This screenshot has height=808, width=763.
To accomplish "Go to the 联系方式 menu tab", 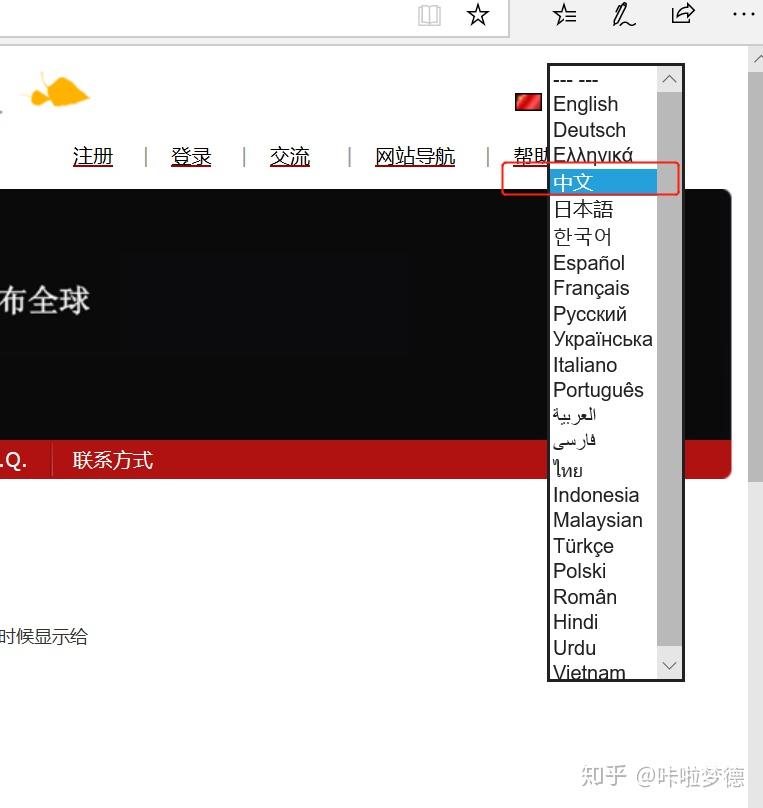I will pos(113,460).
